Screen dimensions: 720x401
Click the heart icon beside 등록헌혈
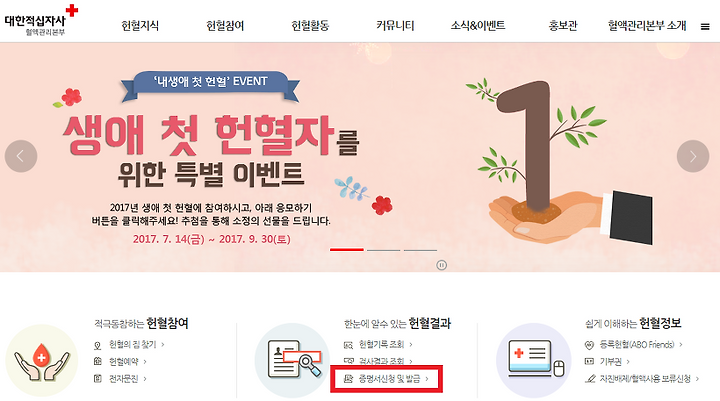[589, 345]
